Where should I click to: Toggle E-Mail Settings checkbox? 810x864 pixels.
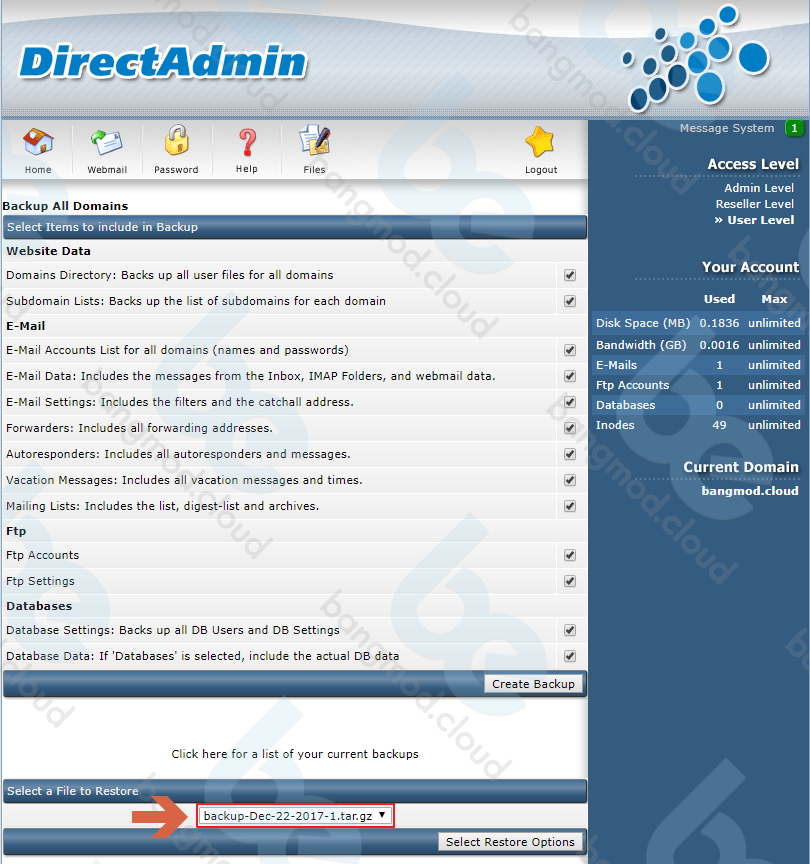pyautogui.click(x=570, y=402)
